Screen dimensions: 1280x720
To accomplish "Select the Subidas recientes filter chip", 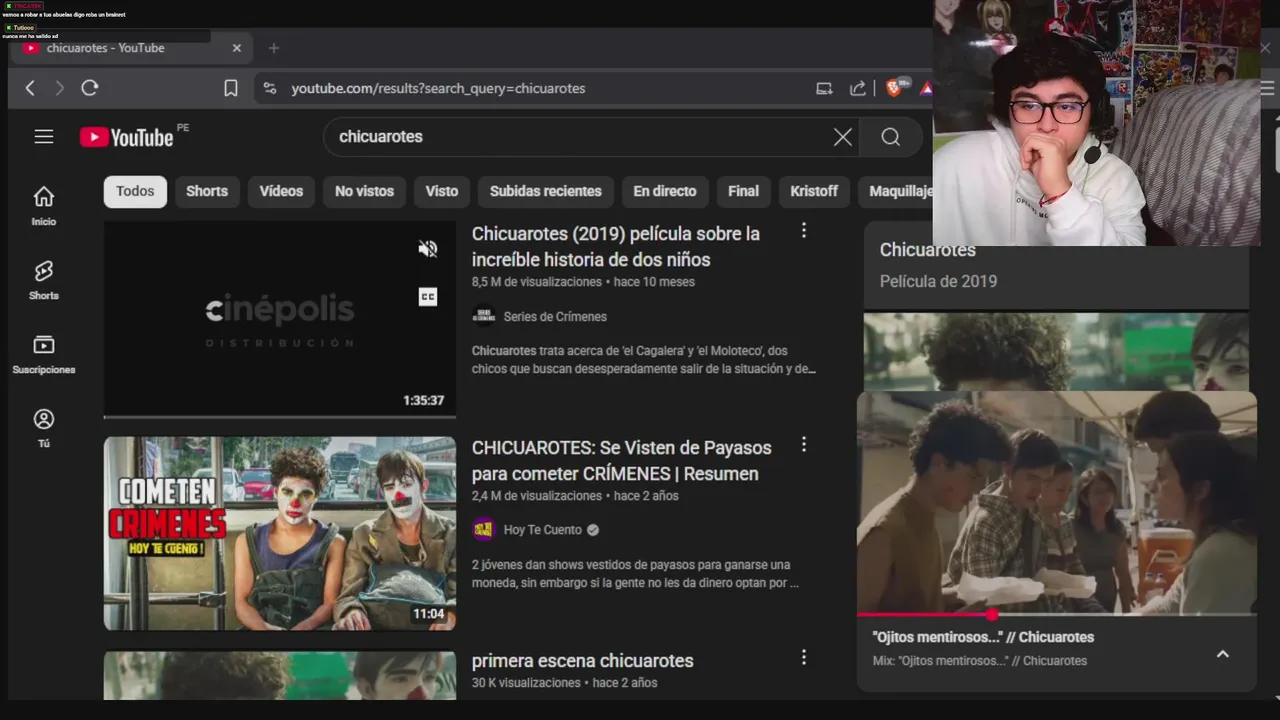I will [546, 191].
